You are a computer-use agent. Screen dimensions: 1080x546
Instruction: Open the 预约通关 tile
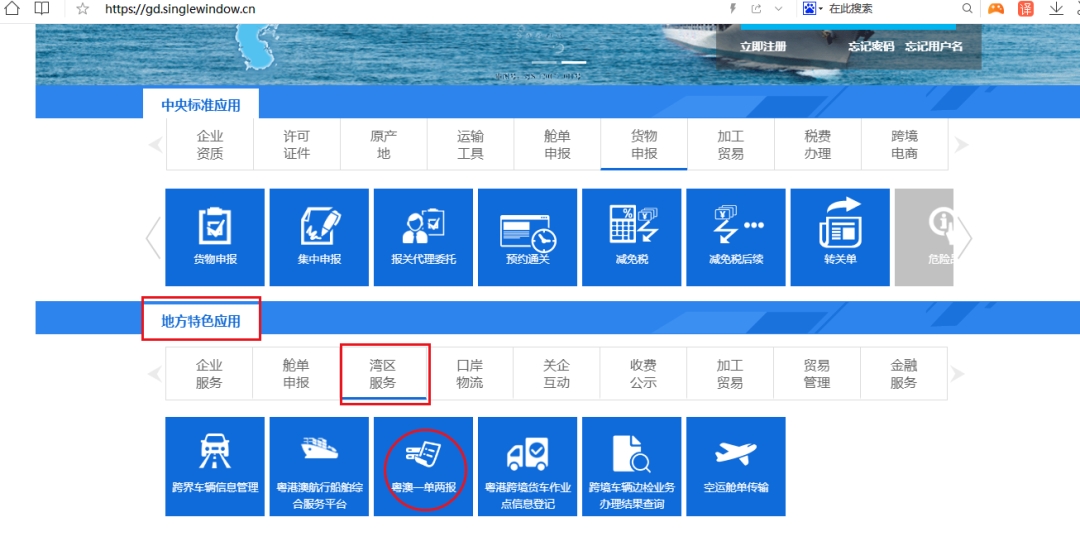528,238
